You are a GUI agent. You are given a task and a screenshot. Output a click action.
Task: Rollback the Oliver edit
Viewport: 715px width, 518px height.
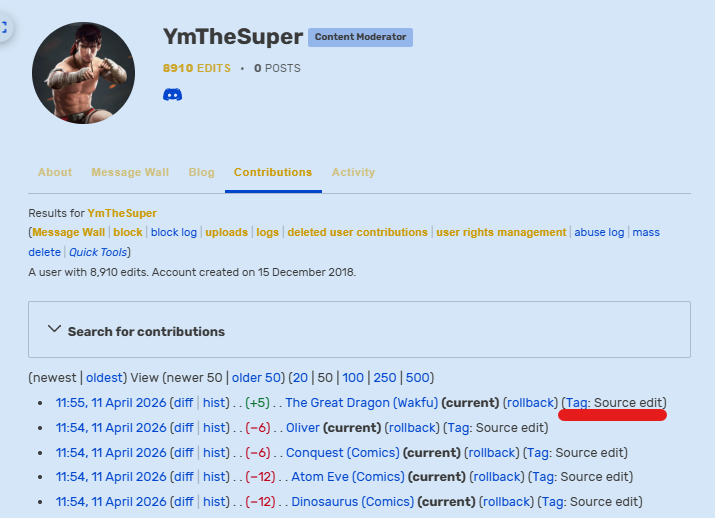point(412,428)
